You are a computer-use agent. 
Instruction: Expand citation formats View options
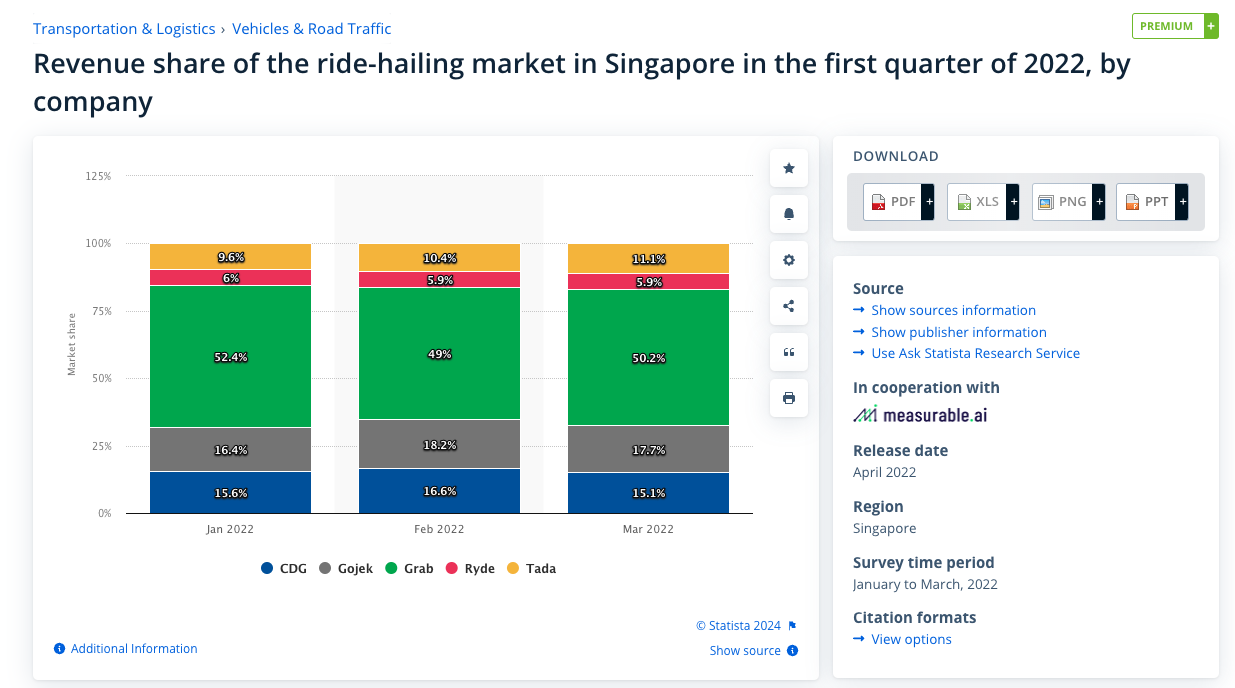pos(911,639)
